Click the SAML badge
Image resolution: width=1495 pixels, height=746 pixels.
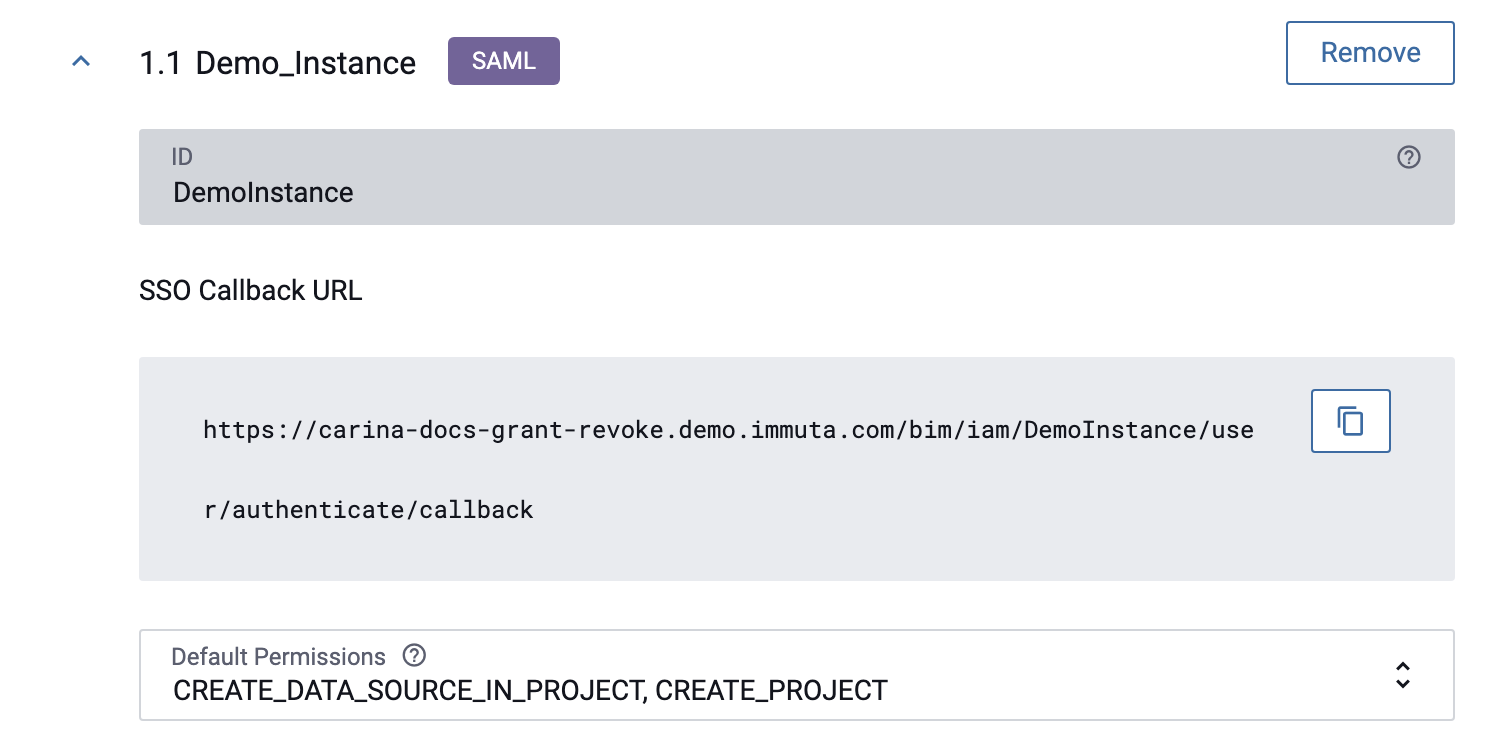pos(504,61)
